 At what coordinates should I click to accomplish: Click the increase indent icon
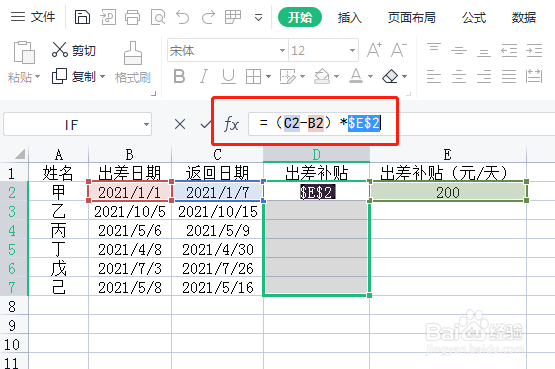(x=534, y=51)
